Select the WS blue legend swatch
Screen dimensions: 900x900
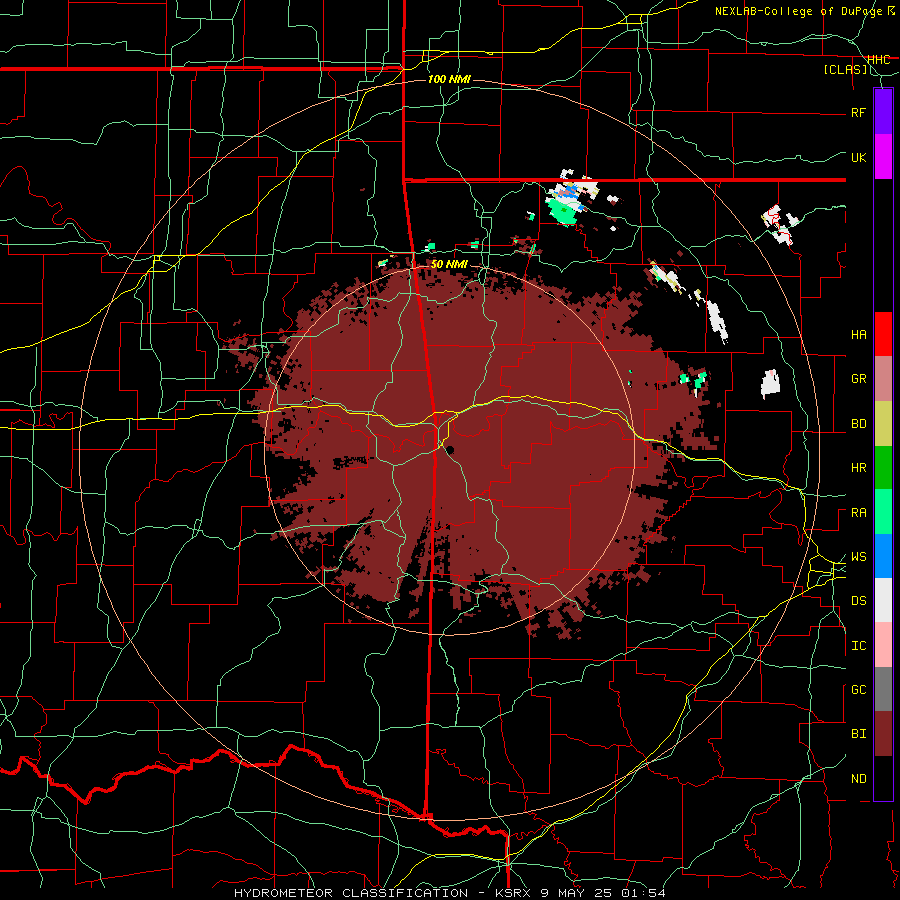(x=883, y=556)
